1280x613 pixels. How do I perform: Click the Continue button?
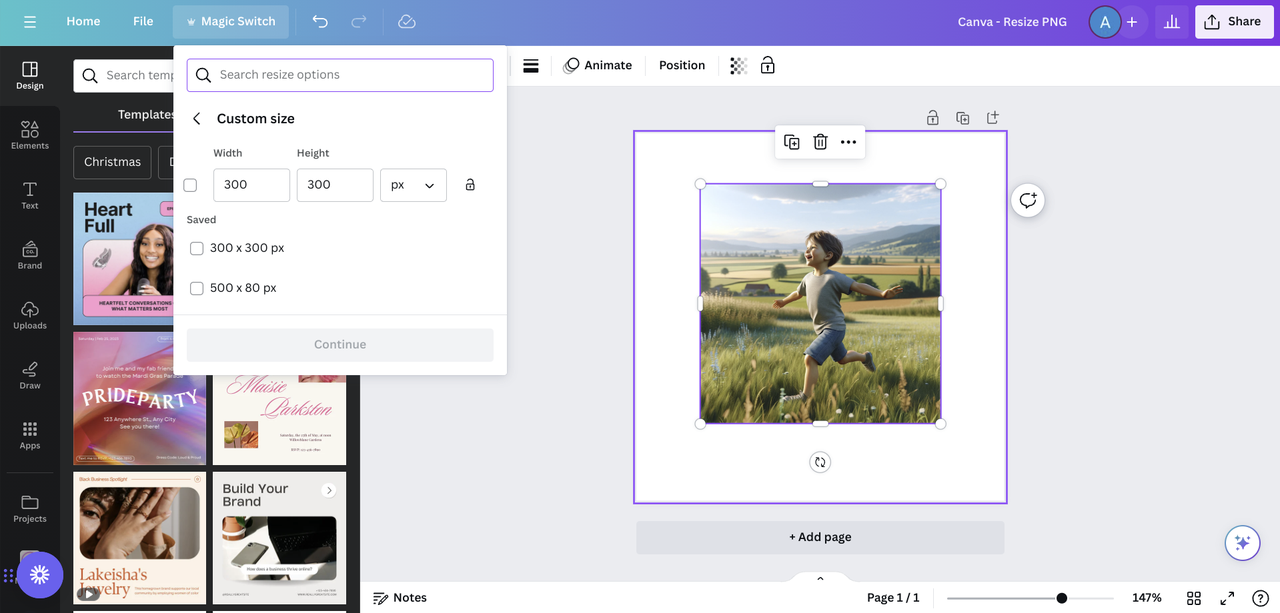pyautogui.click(x=340, y=345)
